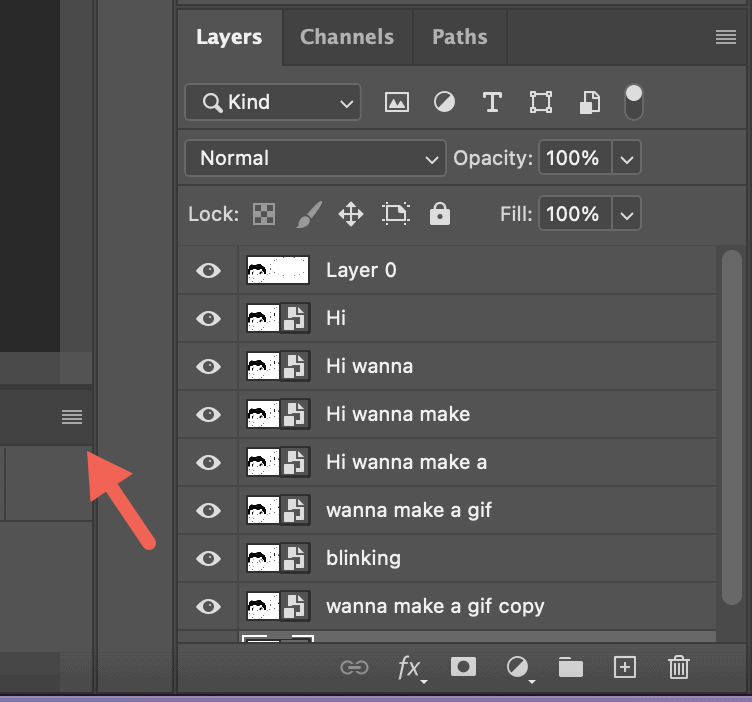Screen dimensions: 752x702
Task: Filter for type layers icon
Action: click(492, 102)
